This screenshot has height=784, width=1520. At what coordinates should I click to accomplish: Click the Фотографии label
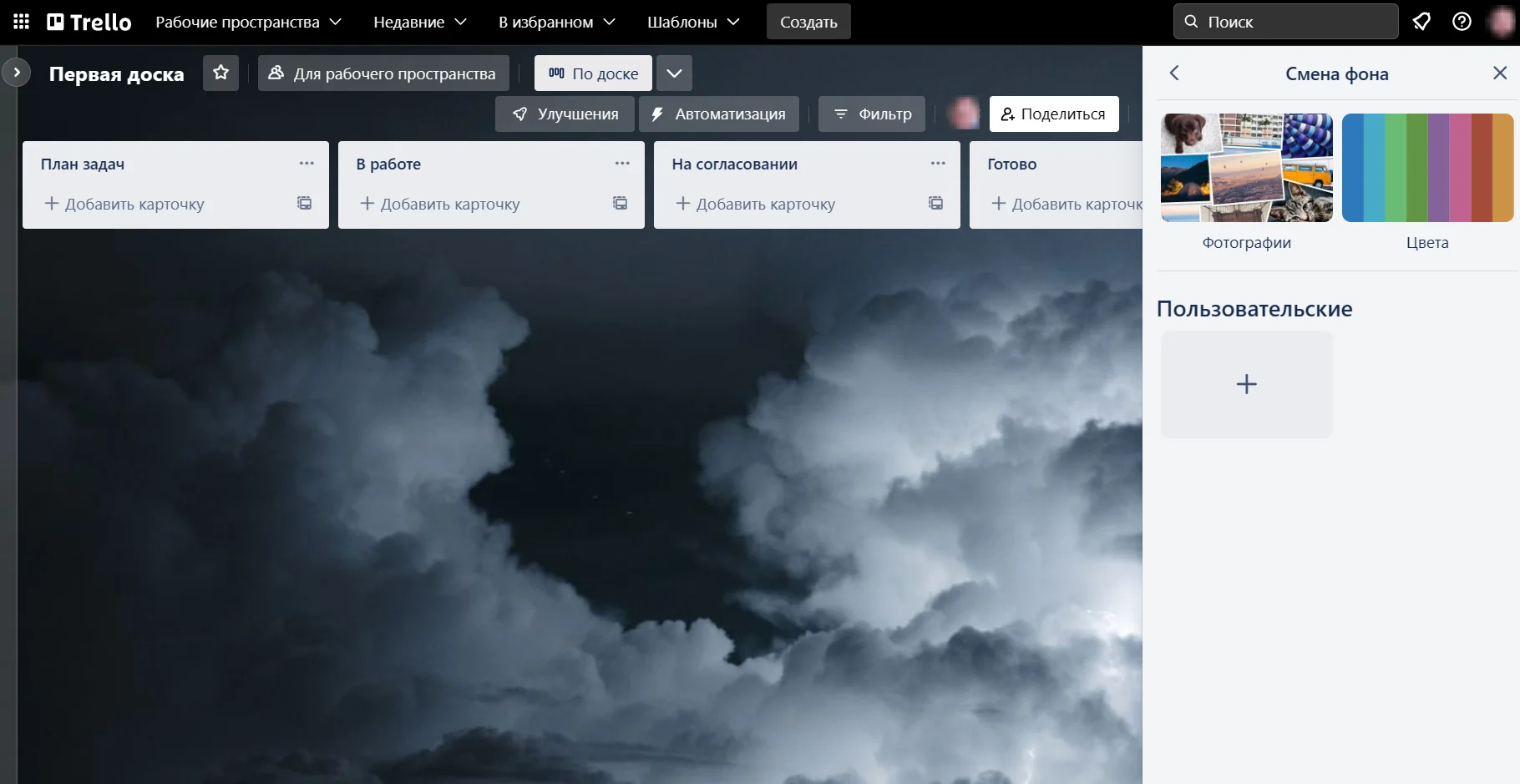click(1247, 243)
